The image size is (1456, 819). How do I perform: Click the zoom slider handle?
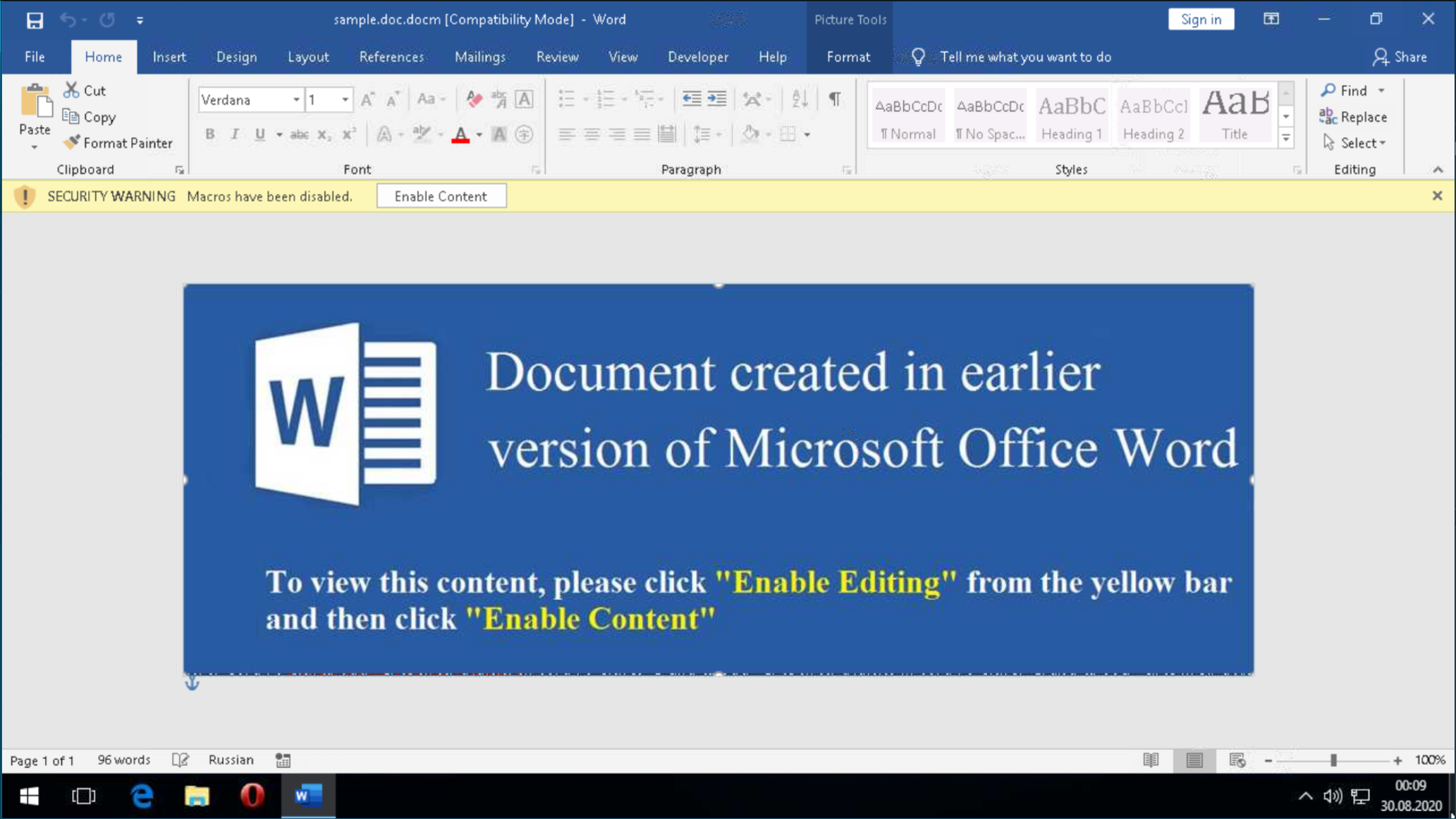pos(1333,760)
